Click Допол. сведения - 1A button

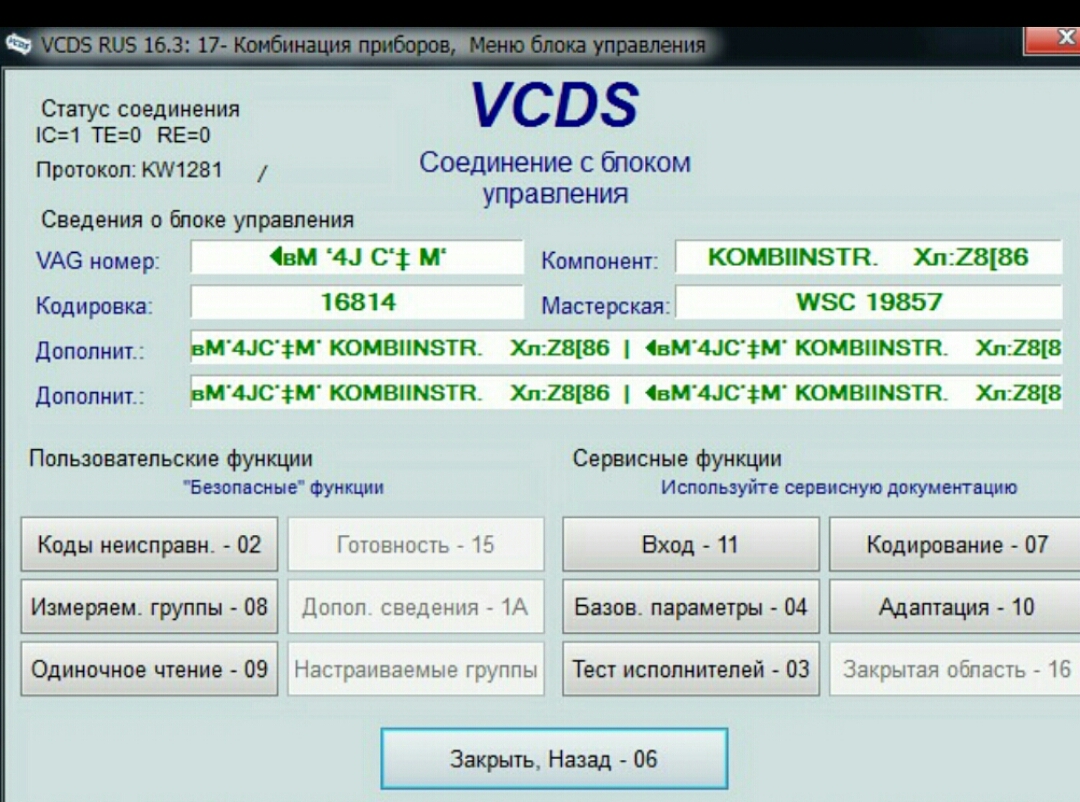416,607
